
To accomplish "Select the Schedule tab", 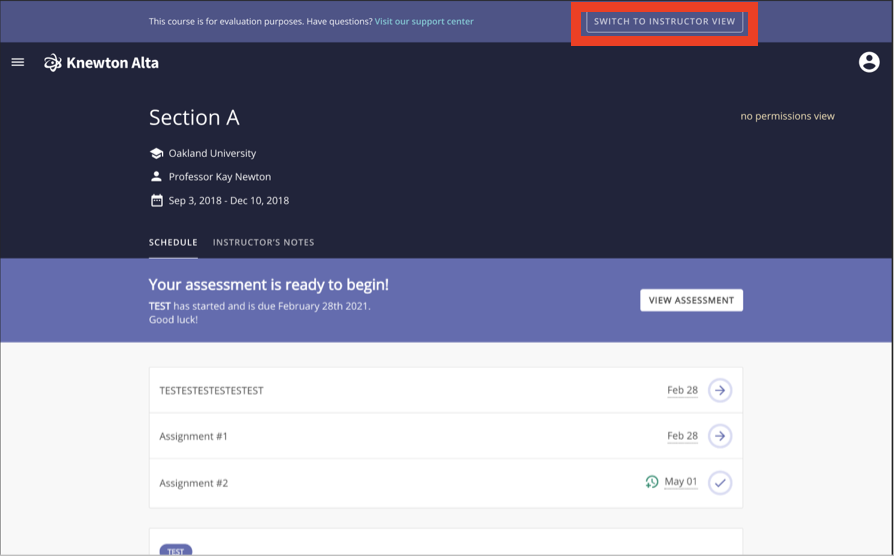I will click(173, 242).
